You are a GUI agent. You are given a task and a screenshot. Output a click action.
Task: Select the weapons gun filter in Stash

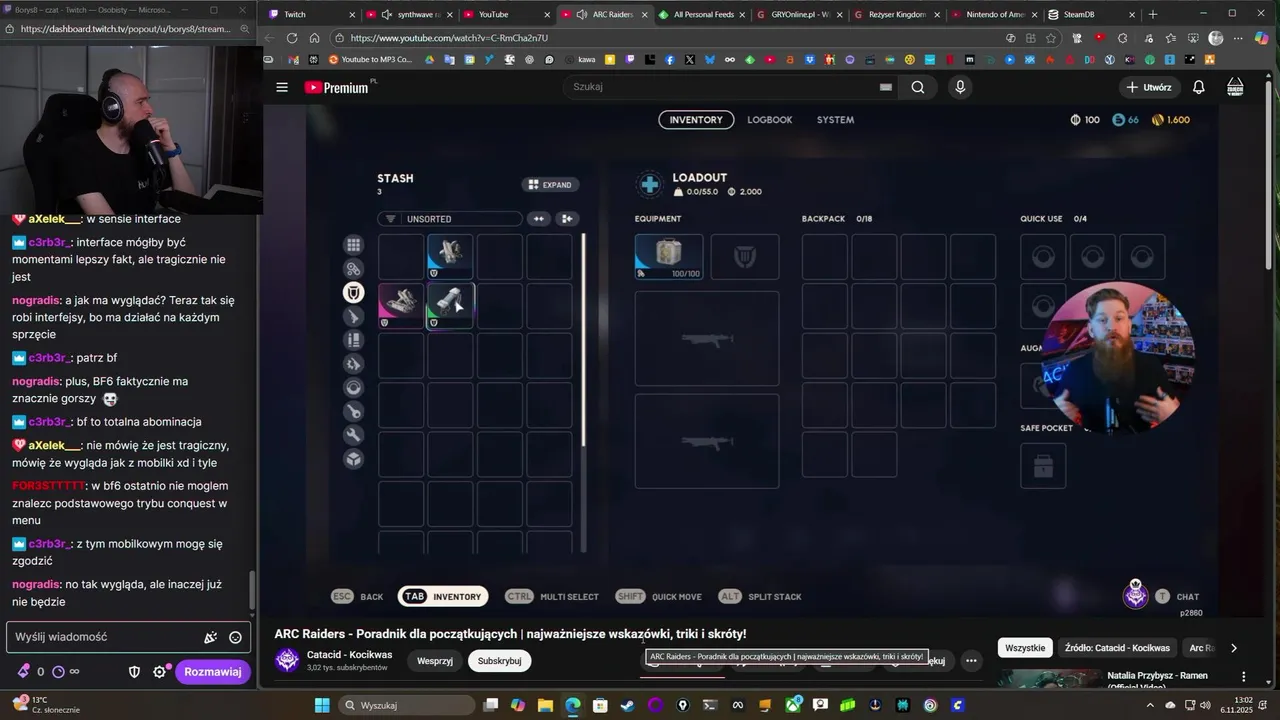(353, 317)
